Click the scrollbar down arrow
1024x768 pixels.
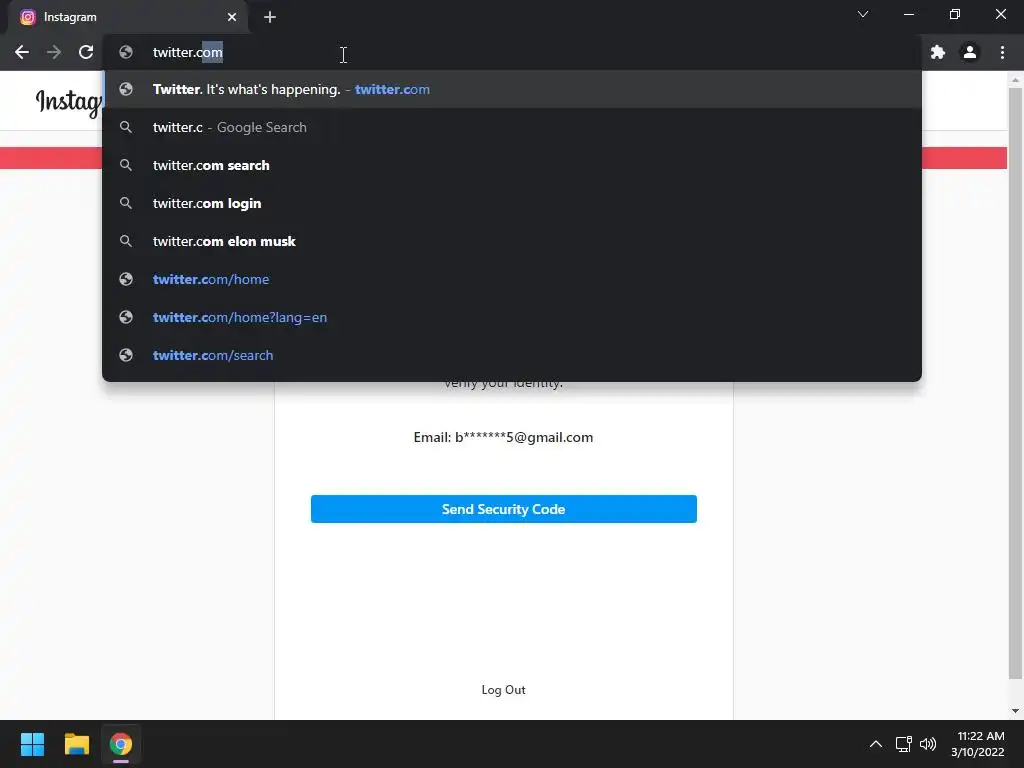[1015, 711]
